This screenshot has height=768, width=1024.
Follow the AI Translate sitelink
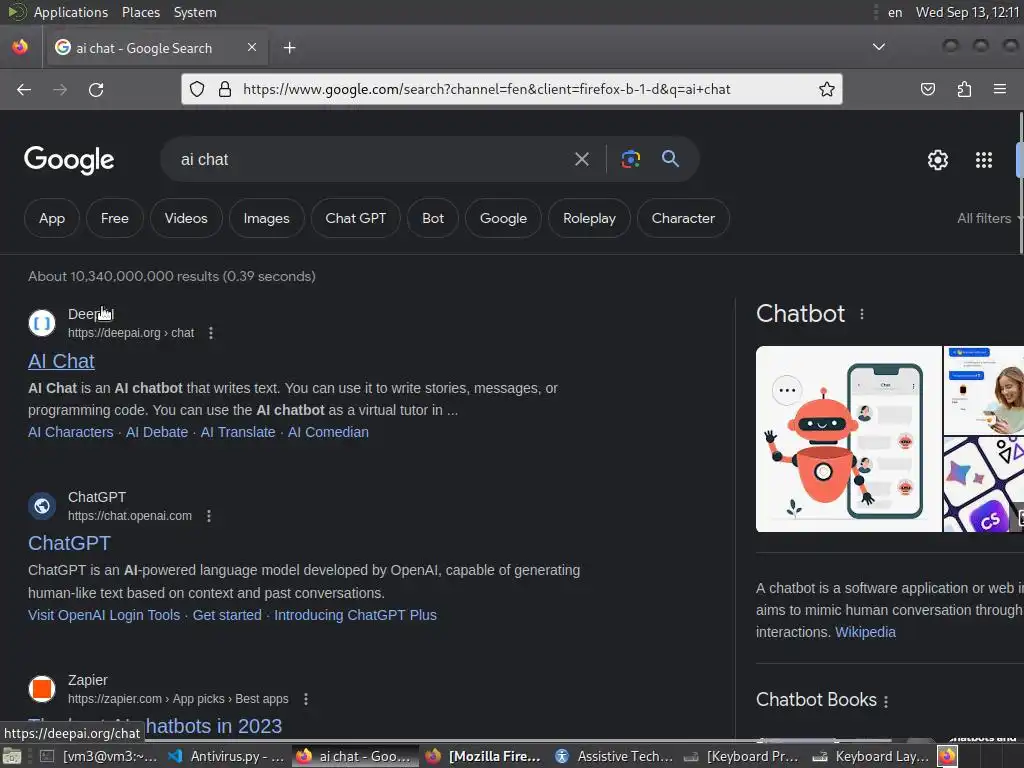point(238,432)
